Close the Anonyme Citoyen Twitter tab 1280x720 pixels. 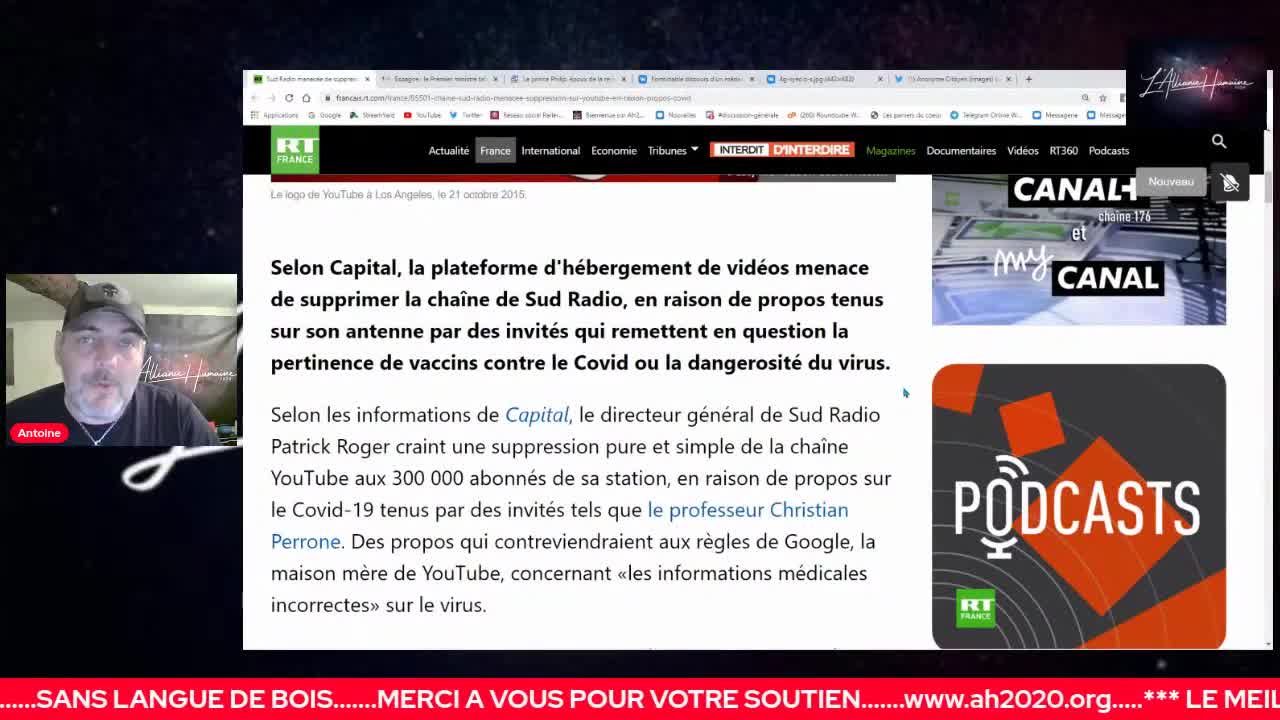[1008, 79]
